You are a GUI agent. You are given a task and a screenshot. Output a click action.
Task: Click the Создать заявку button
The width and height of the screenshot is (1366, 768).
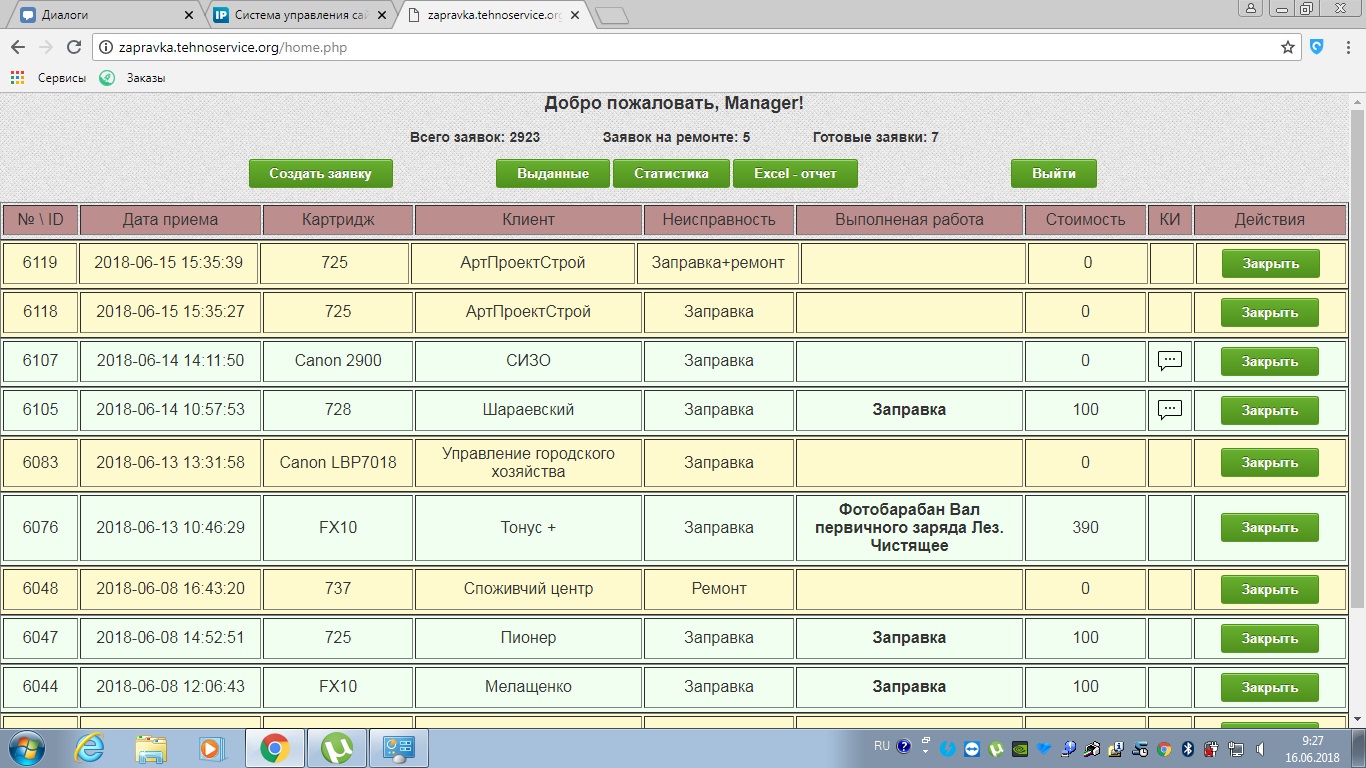point(320,174)
